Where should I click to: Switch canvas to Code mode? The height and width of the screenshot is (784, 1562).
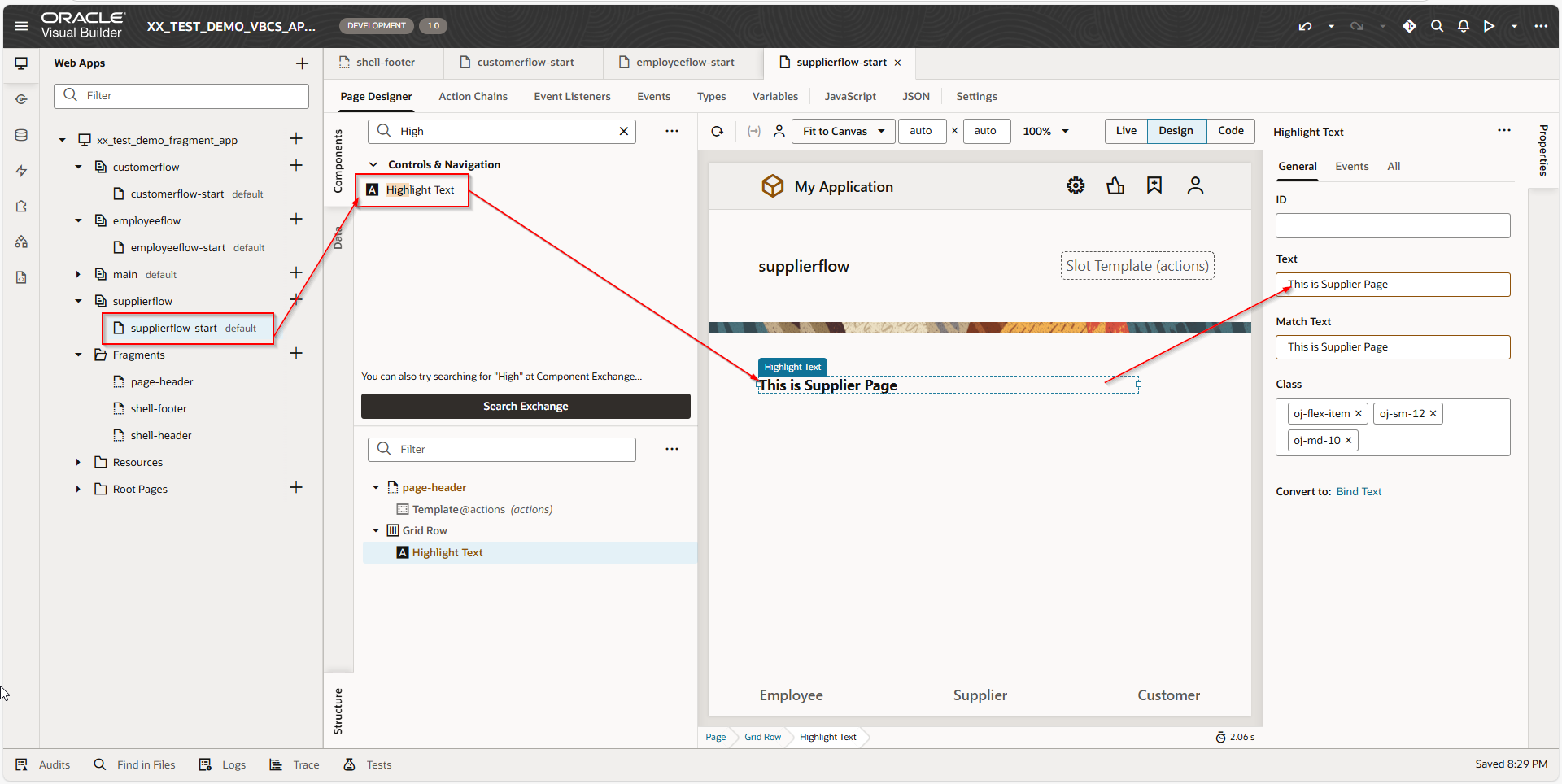[1230, 131]
